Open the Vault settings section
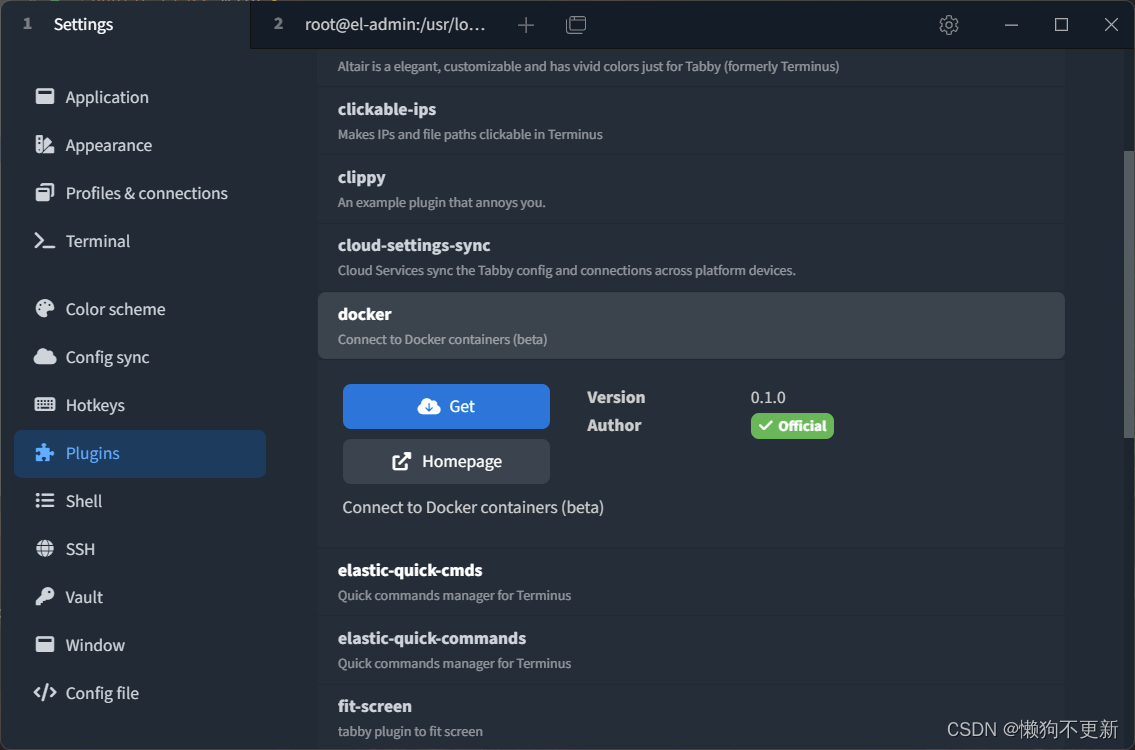This screenshot has width=1135, height=750. [x=140, y=597]
